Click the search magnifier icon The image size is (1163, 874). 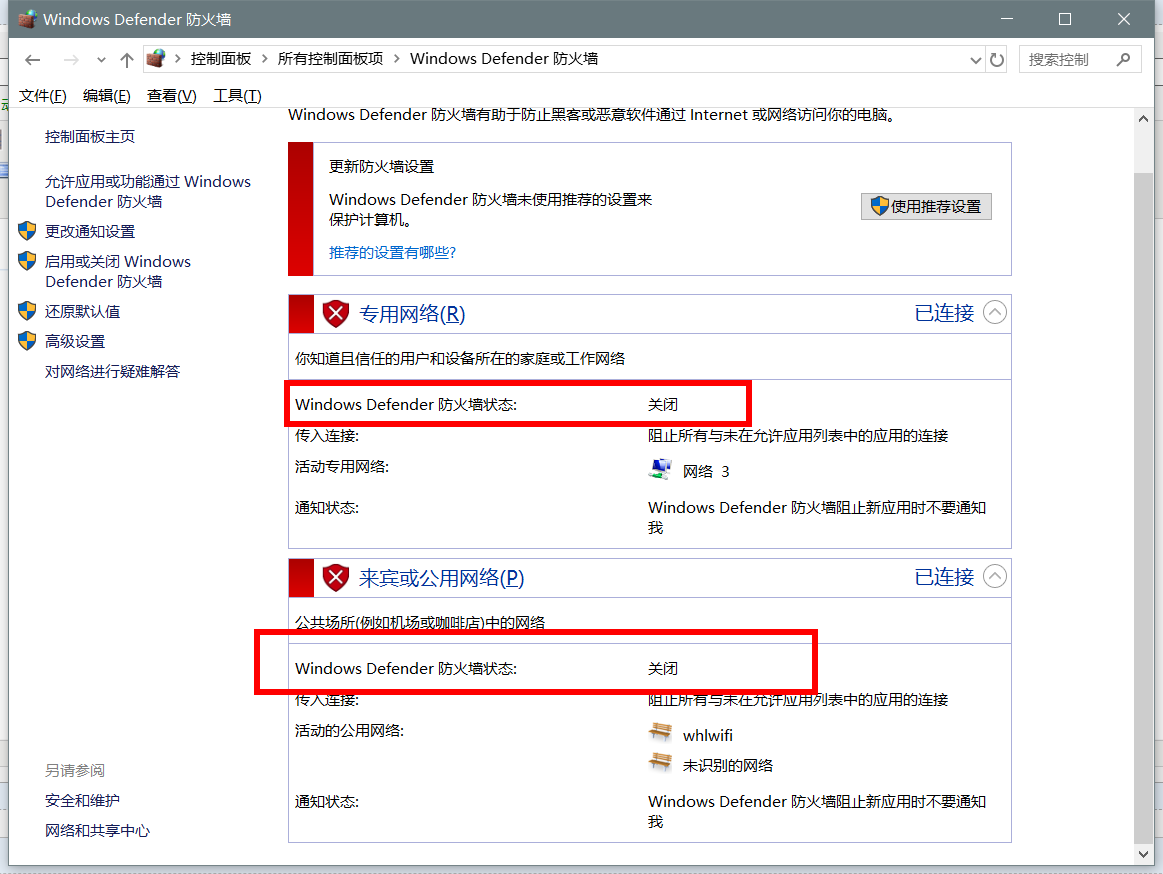click(x=1123, y=59)
